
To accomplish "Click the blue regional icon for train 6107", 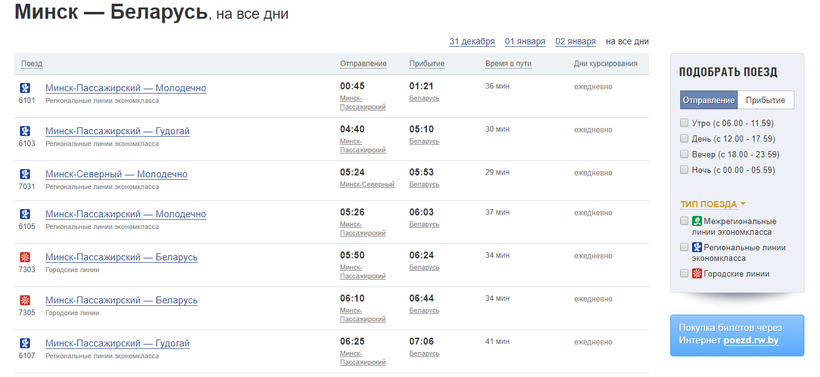I will [x=25, y=344].
